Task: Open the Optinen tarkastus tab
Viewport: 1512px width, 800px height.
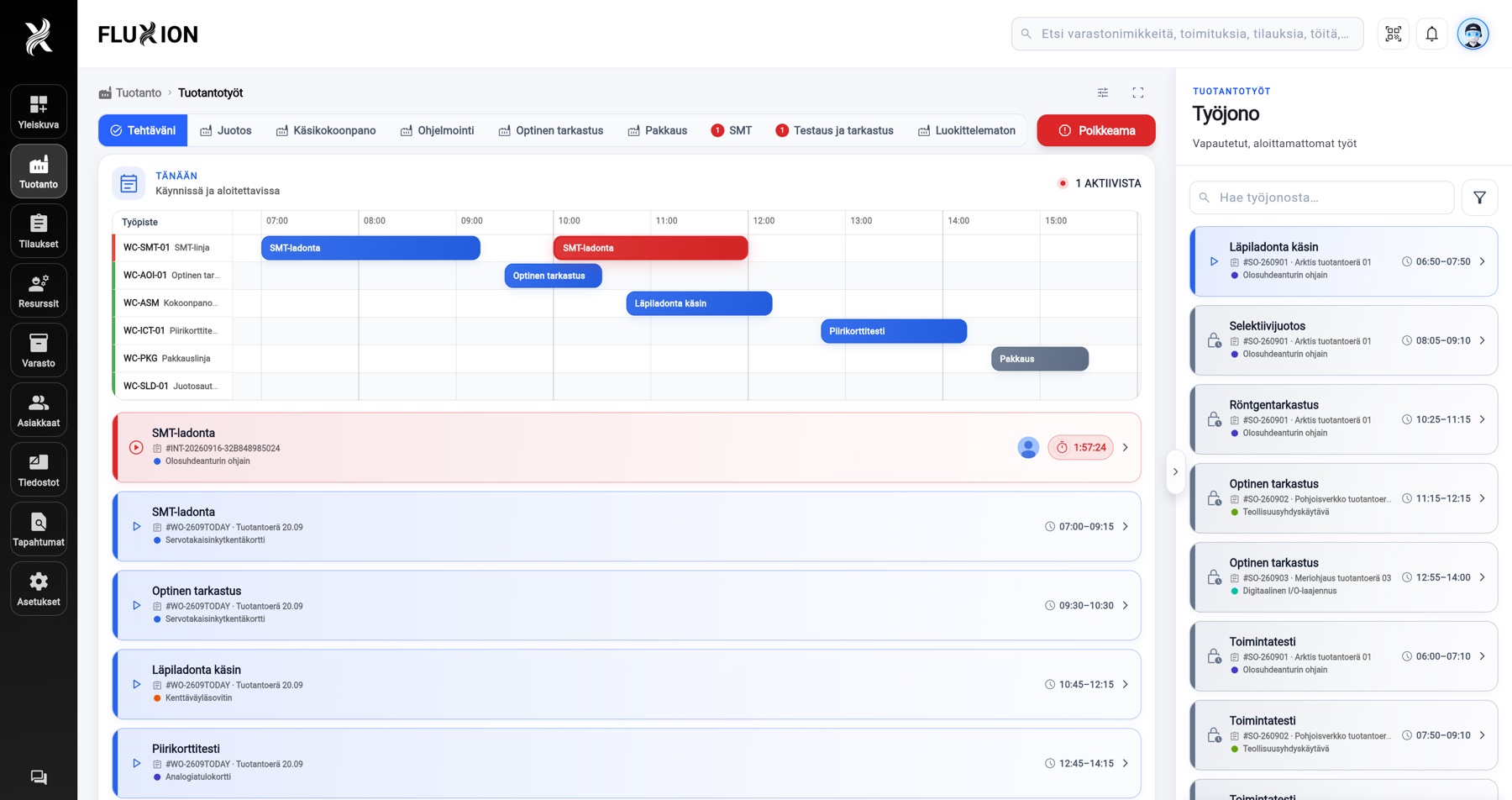Action: (x=551, y=130)
